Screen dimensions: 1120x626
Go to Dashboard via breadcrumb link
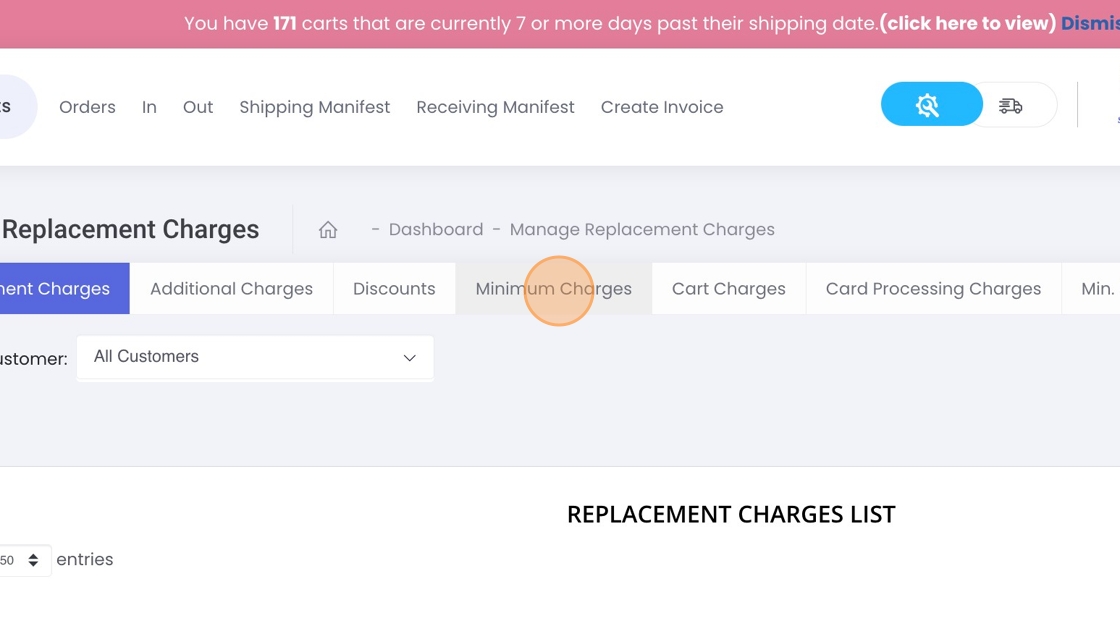tap(436, 230)
